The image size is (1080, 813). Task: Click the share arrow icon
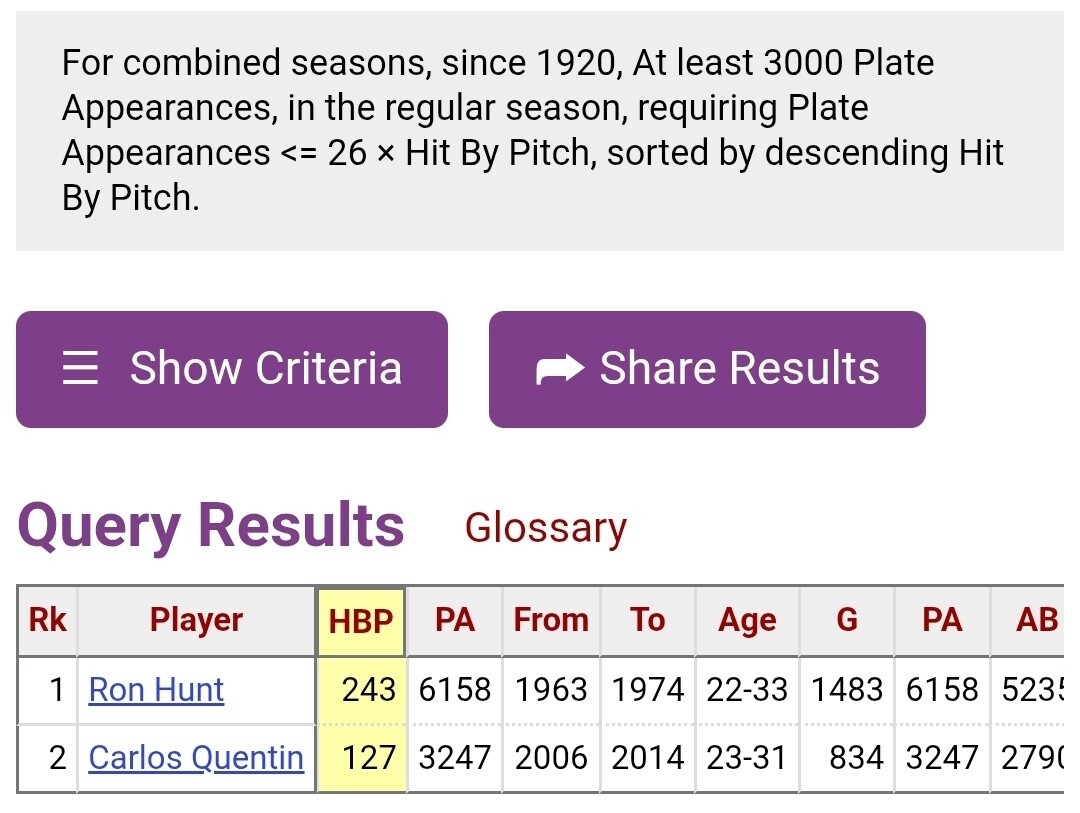click(x=560, y=370)
